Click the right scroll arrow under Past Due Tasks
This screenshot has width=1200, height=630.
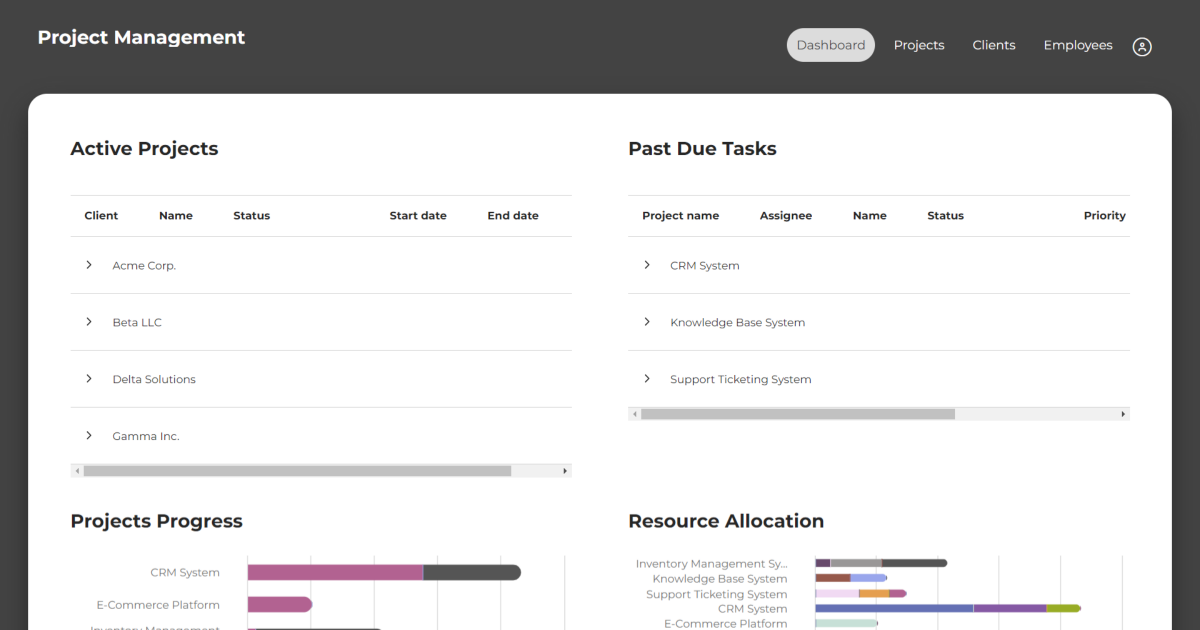tap(1123, 413)
